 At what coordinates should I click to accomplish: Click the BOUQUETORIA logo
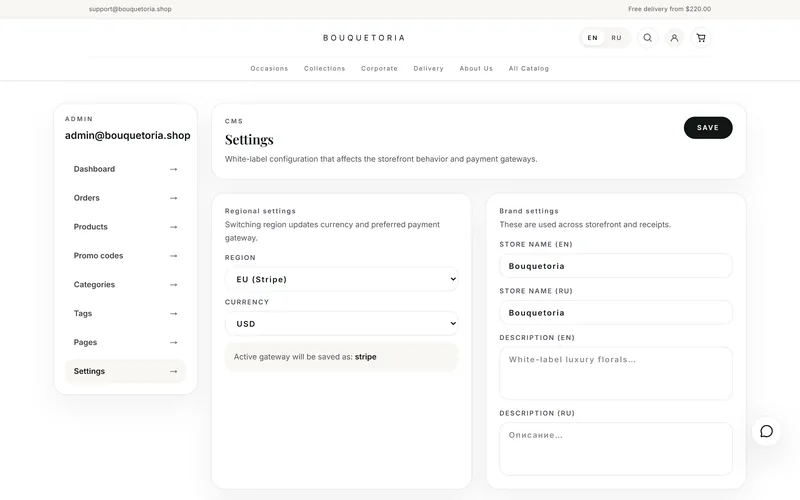(x=364, y=38)
